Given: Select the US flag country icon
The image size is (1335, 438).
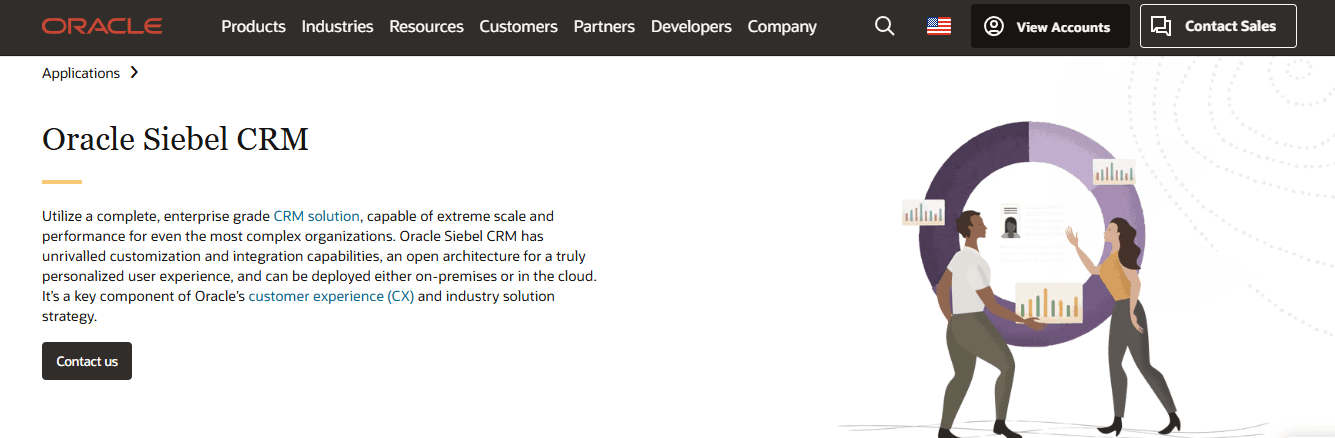Looking at the screenshot, I should 939,27.
